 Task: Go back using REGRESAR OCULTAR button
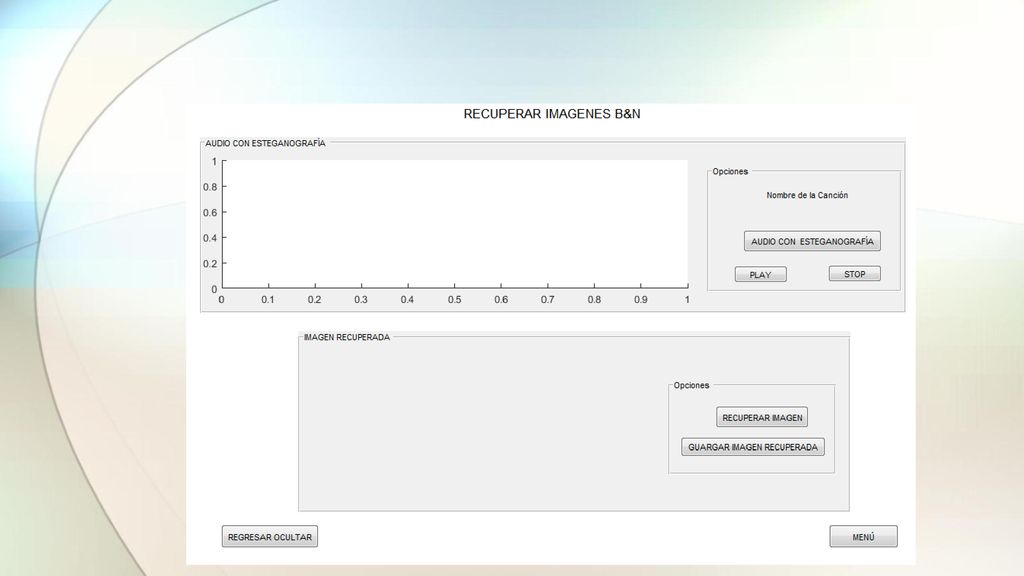click(270, 537)
